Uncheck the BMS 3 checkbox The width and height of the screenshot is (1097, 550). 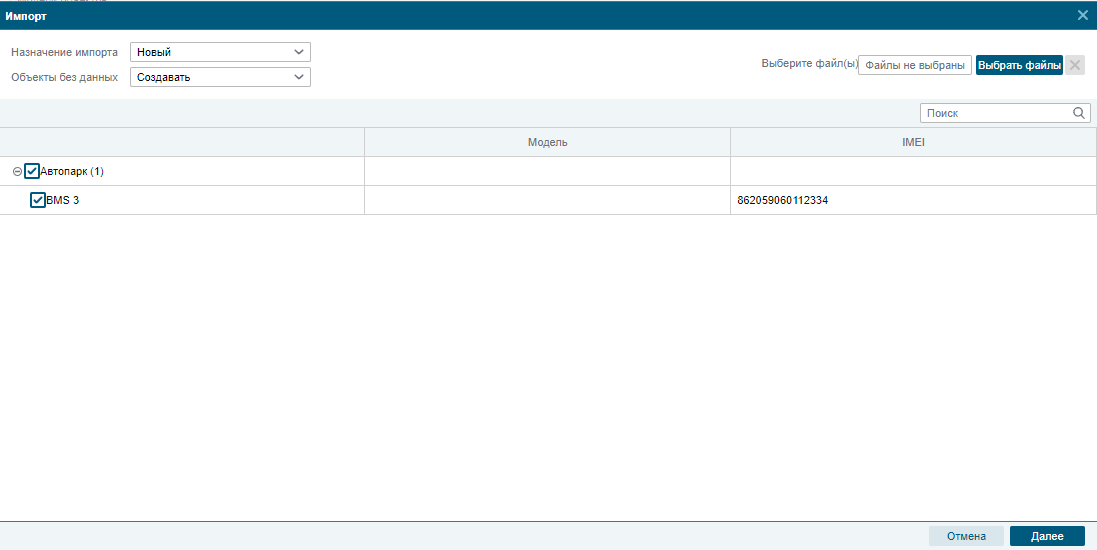[38, 200]
